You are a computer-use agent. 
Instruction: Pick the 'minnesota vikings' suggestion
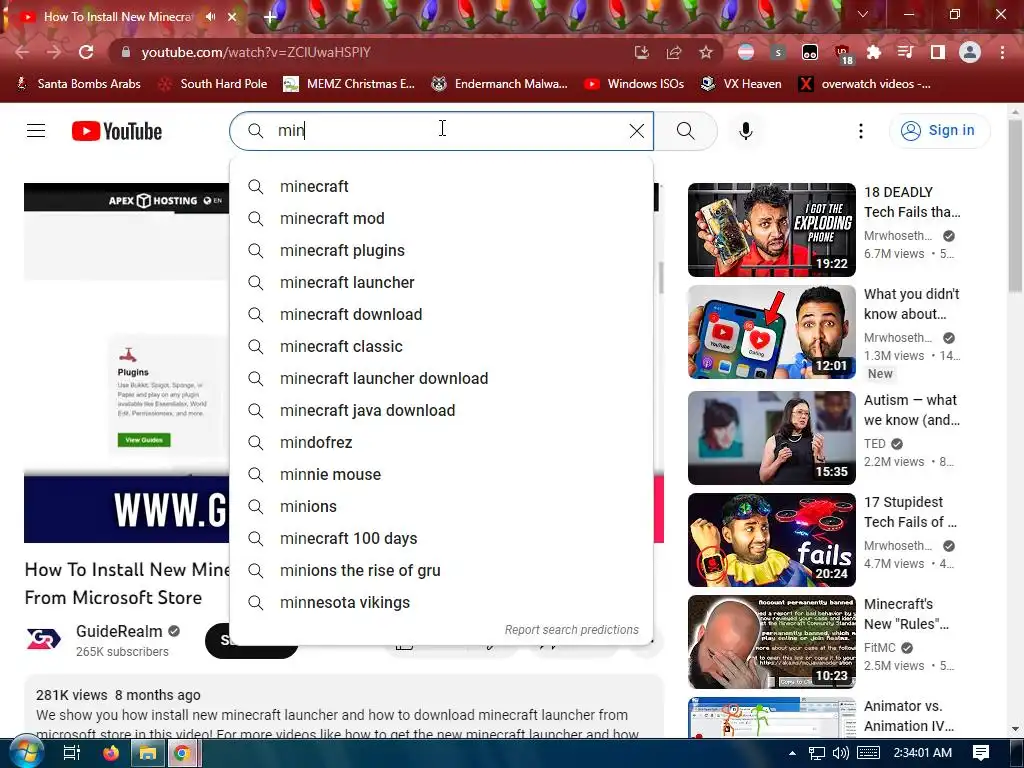(441, 603)
